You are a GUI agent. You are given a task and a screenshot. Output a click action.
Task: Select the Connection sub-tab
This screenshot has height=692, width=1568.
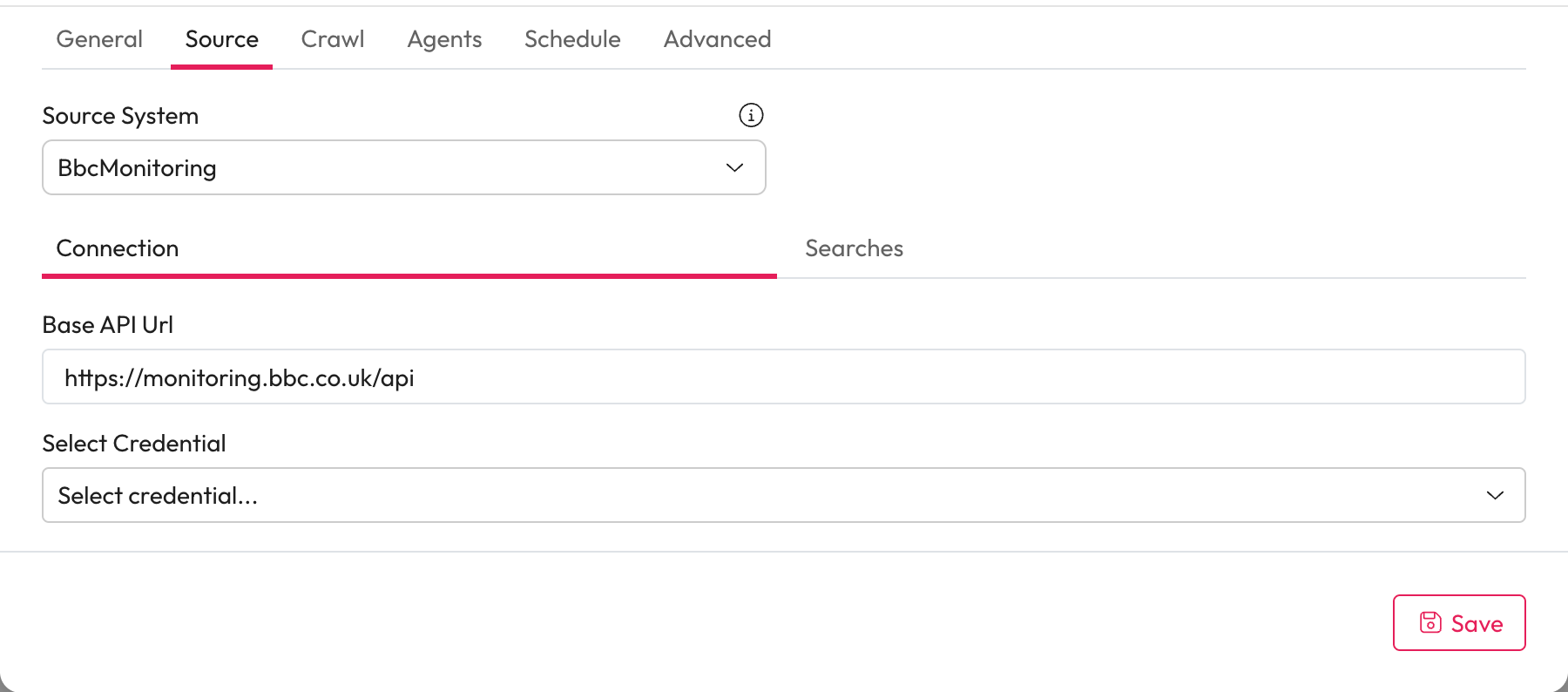point(118,248)
